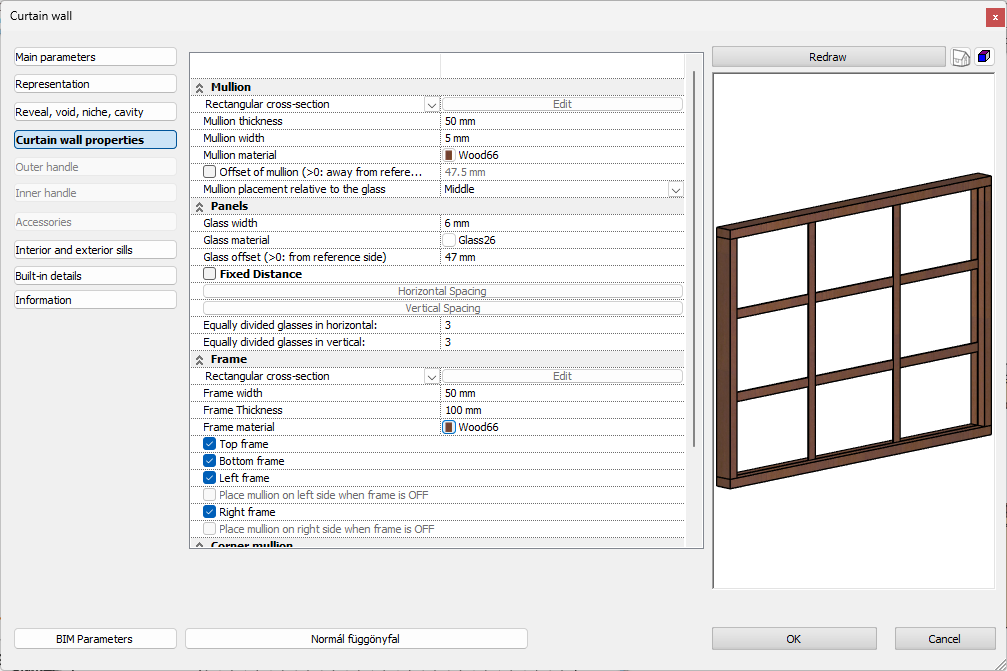Click the Equally divided glasses in horizontal value
1007x671 pixels.
point(563,326)
